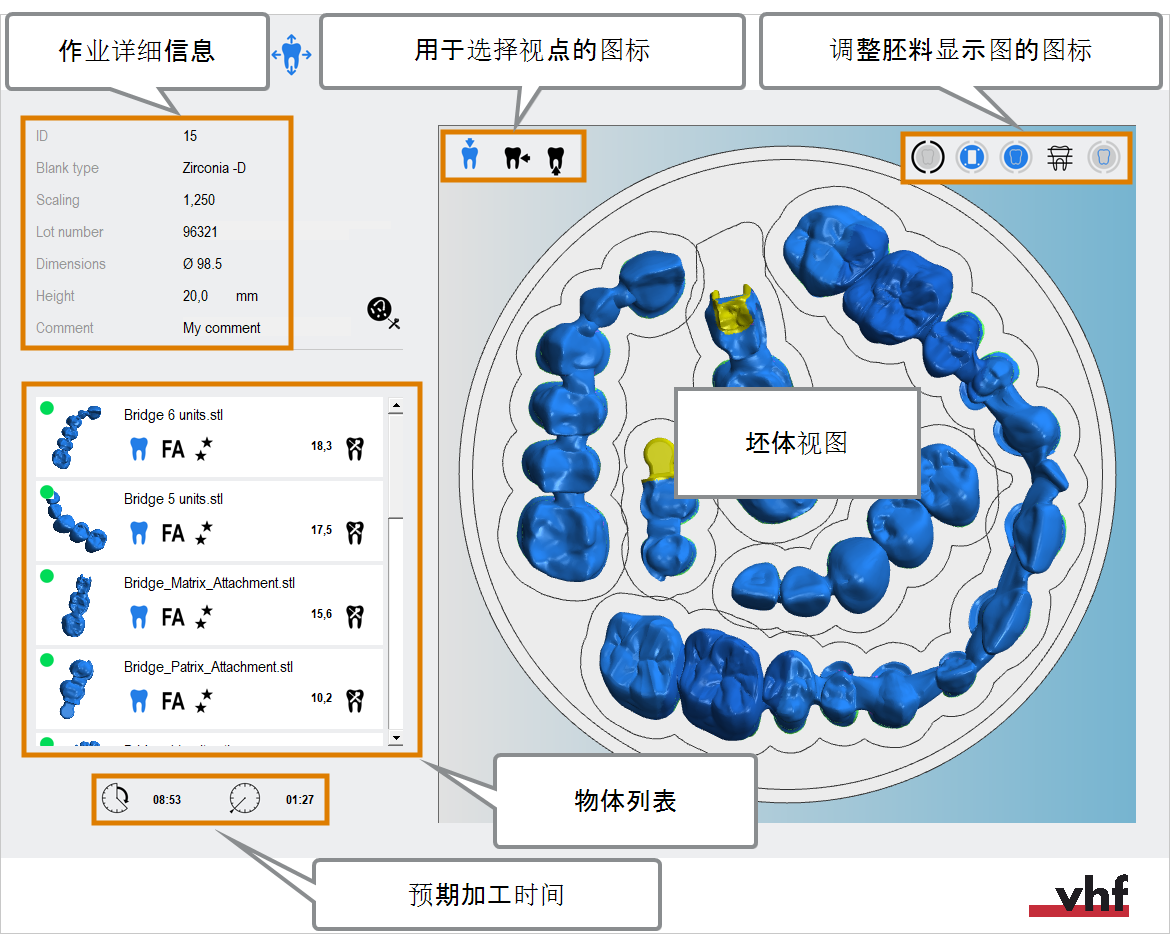
Task: Toggle the solid blue tooth display icon
Action: tap(1016, 158)
